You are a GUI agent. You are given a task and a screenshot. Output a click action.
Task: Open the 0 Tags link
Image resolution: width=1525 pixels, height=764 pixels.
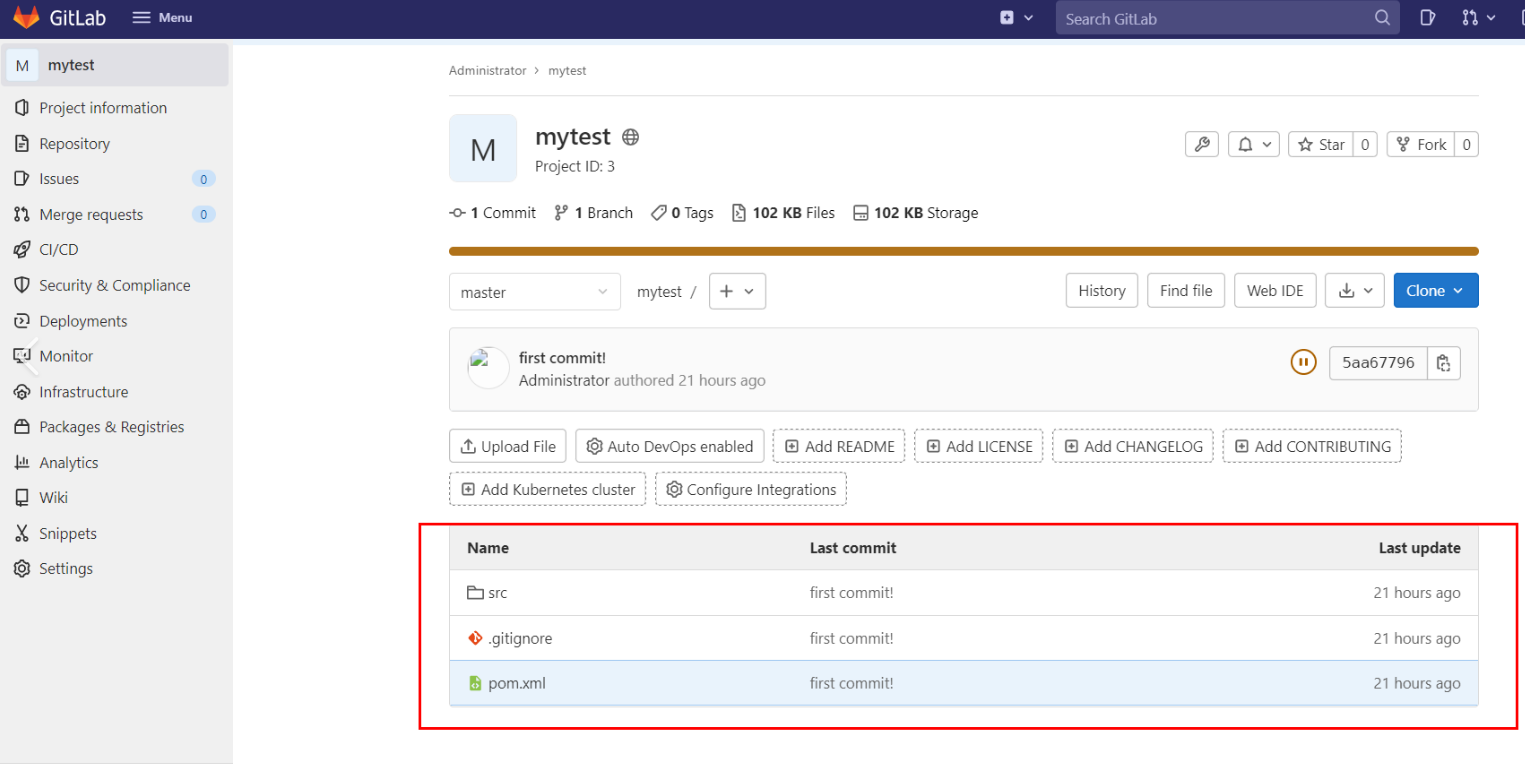[x=682, y=213]
